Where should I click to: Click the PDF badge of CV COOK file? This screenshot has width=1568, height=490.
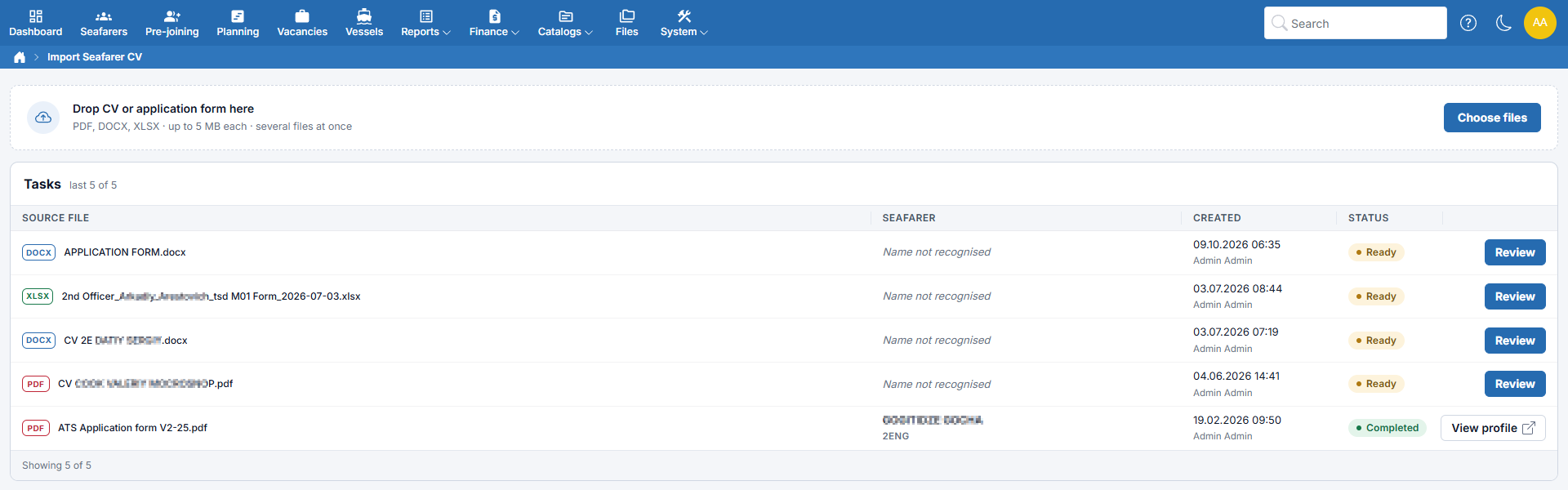coord(36,384)
